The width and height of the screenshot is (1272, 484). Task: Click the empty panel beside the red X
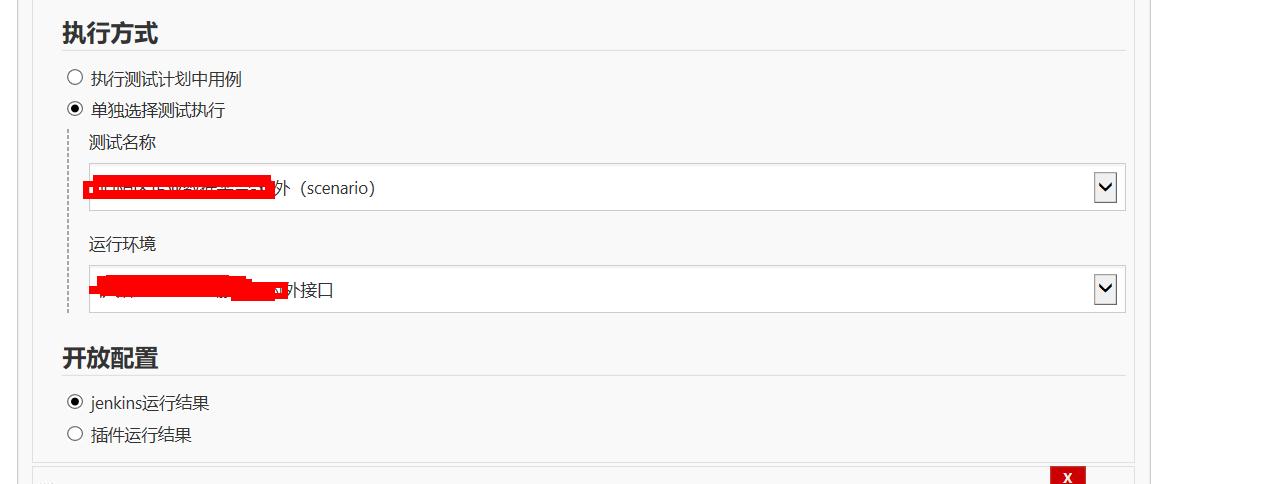coord(540,476)
